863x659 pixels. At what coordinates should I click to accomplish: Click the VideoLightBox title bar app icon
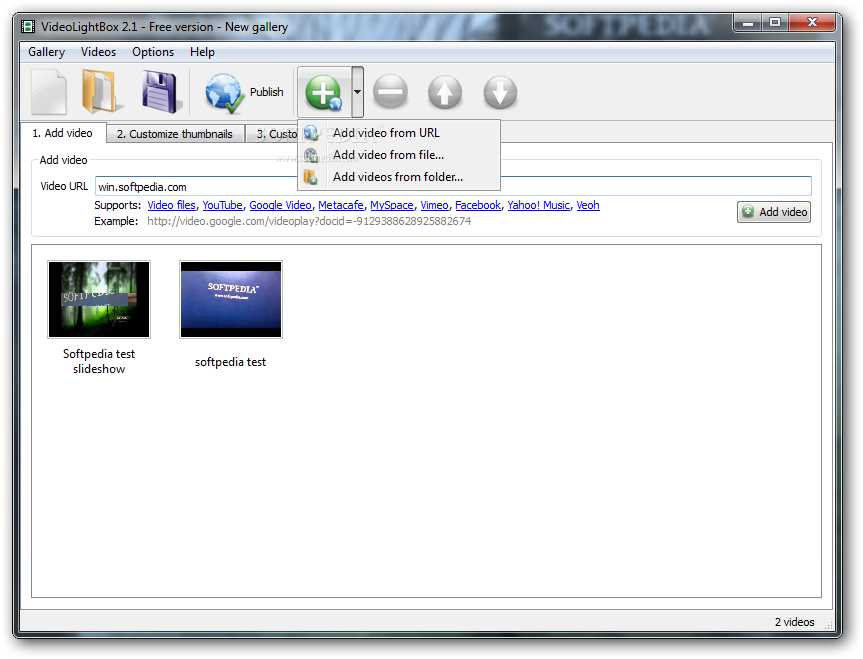(x=28, y=26)
